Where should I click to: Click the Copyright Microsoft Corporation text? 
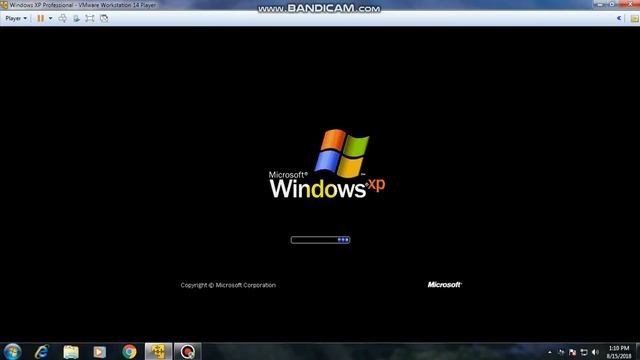pos(228,285)
